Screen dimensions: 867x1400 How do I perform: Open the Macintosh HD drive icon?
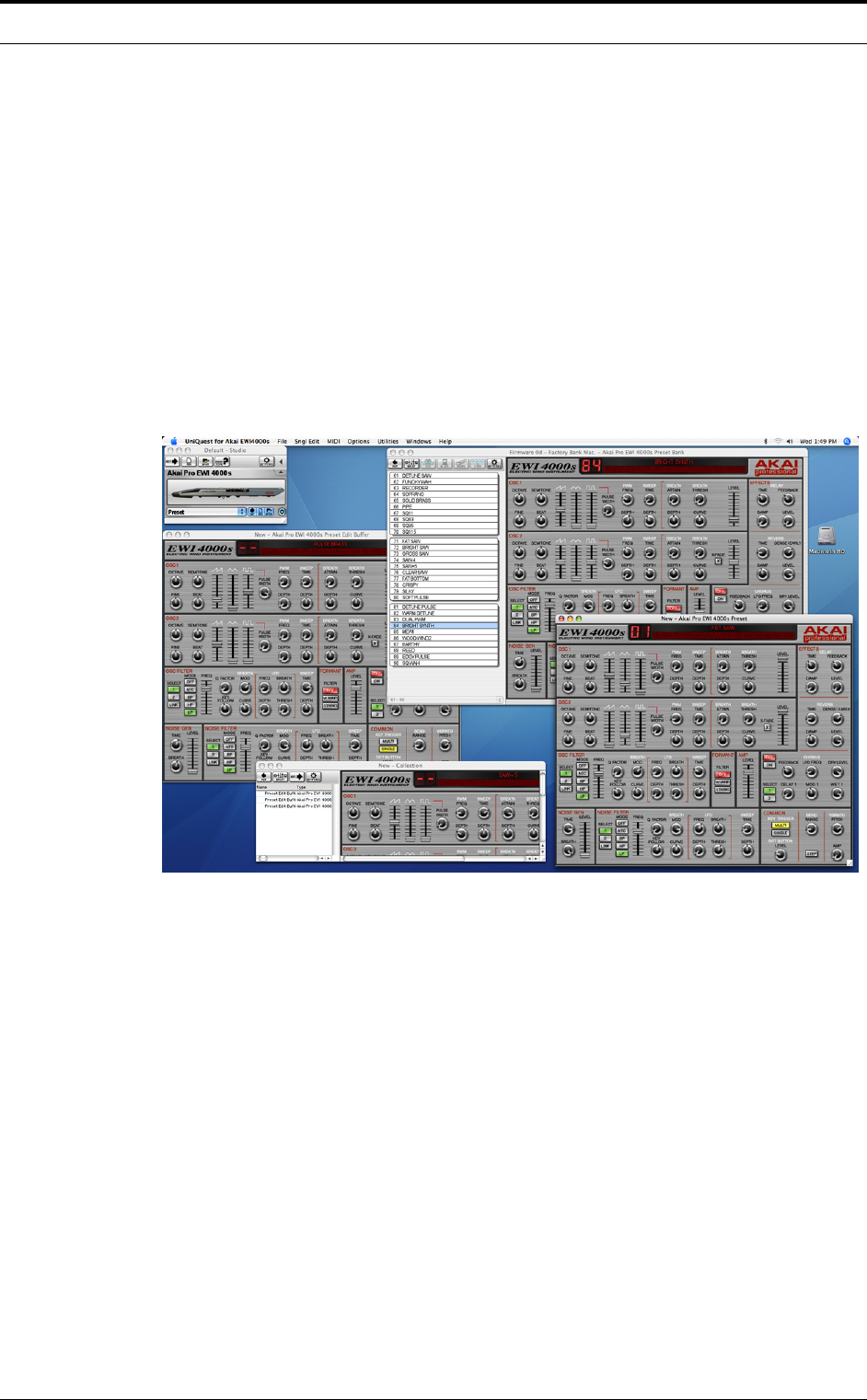pos(827,538)
